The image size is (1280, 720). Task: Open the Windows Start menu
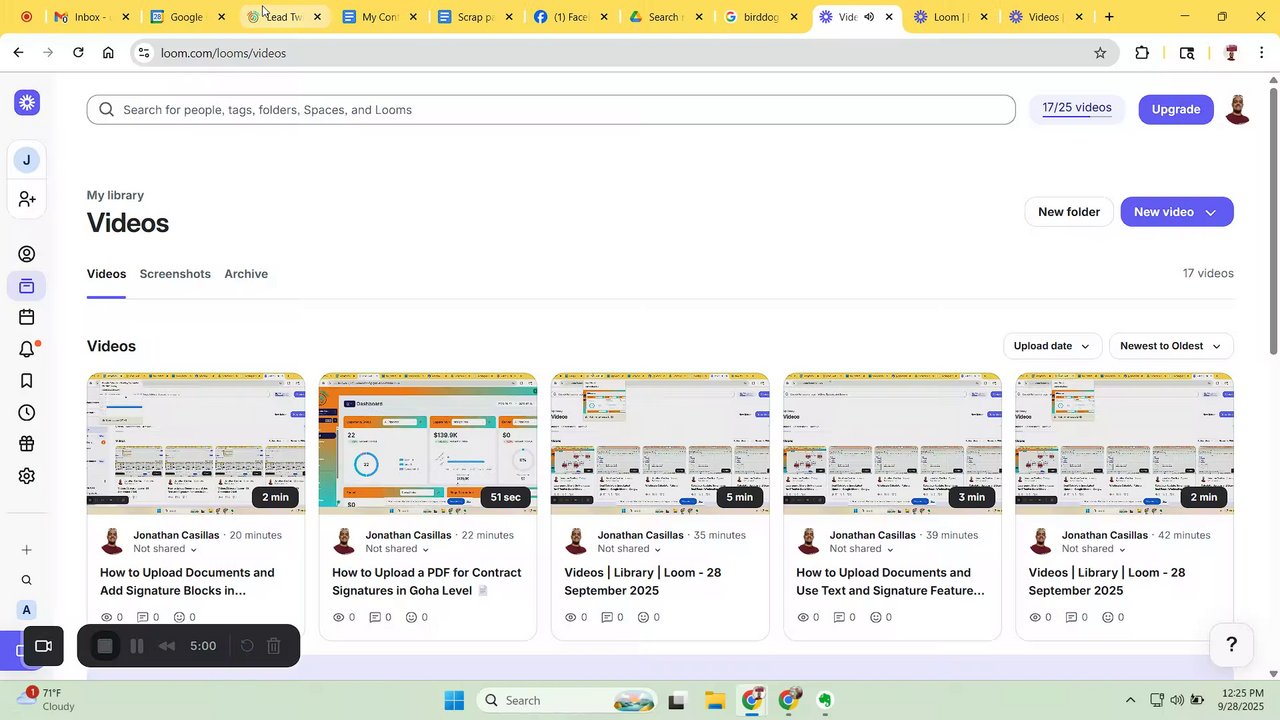click(454, 700)
